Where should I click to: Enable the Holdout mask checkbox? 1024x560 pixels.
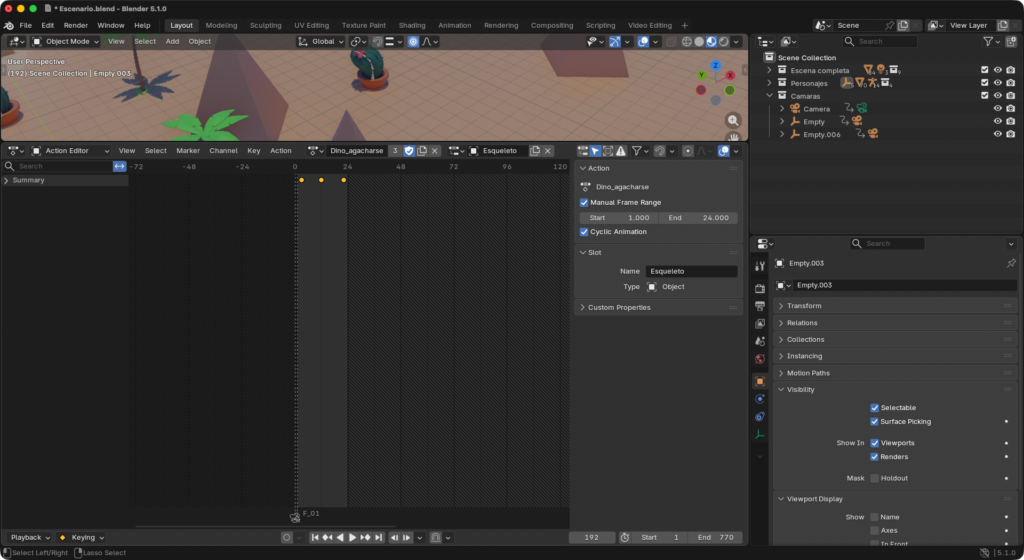[875, 478]
